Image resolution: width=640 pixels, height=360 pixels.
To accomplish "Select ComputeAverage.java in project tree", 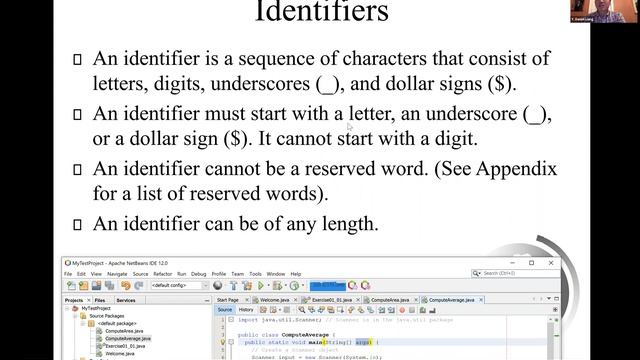I will tap(128, 338).
